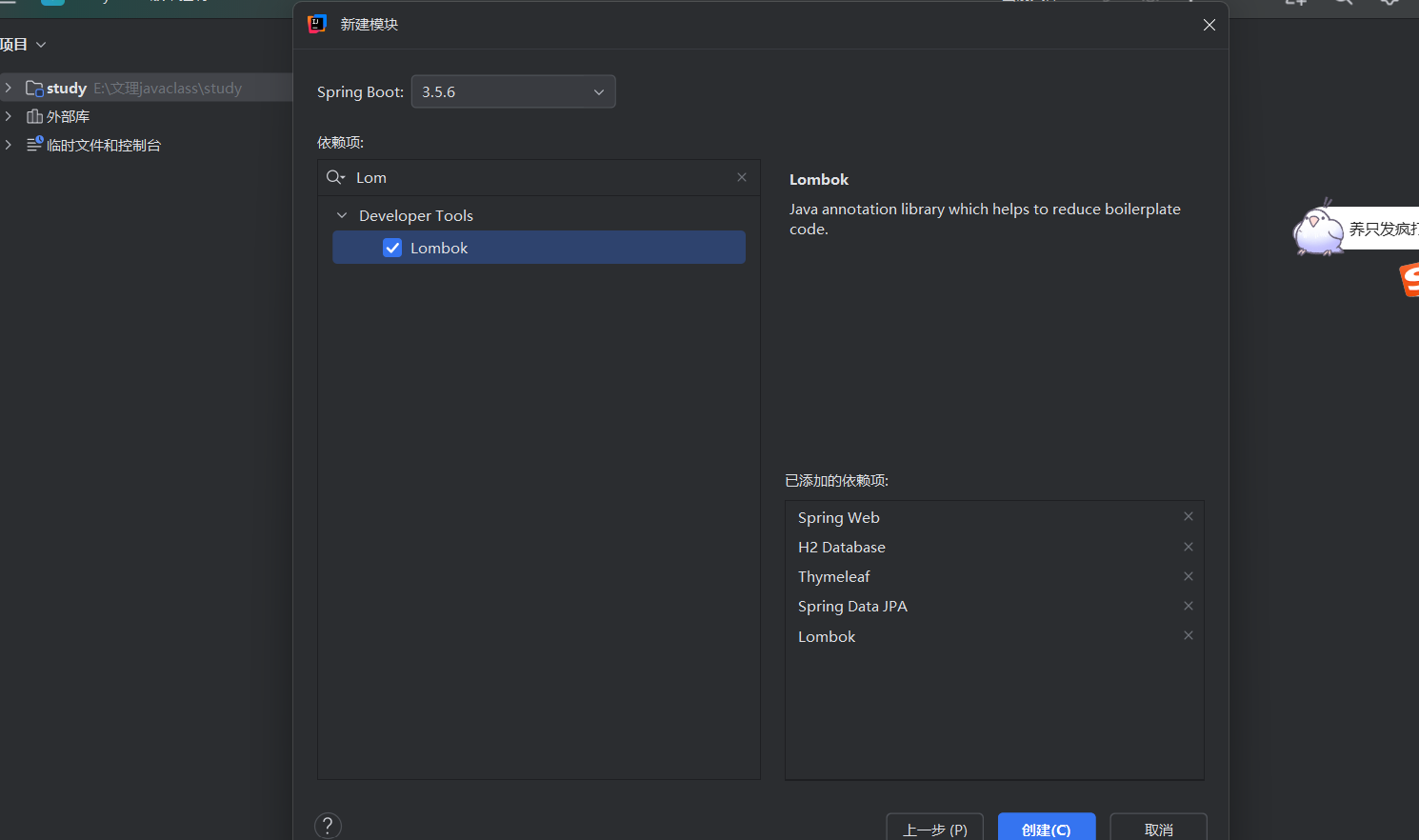
Task: Select Thymeleaf in added dependencies
Action: (x=834, y=576)
